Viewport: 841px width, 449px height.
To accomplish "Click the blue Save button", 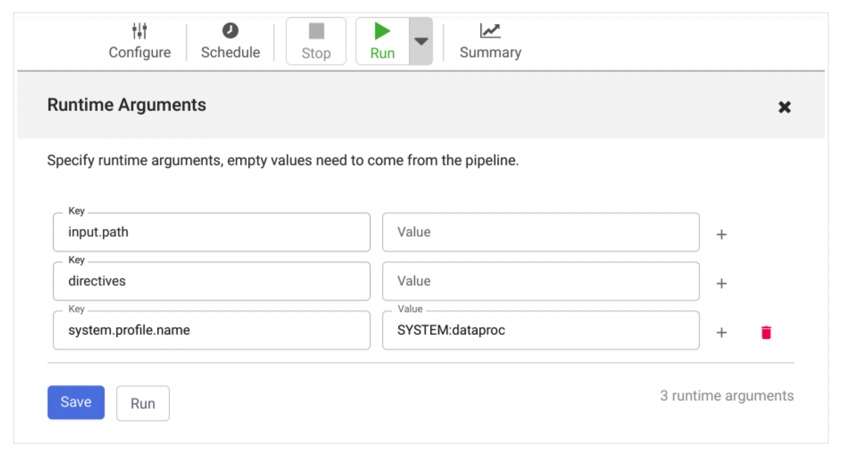I will 76,402.
